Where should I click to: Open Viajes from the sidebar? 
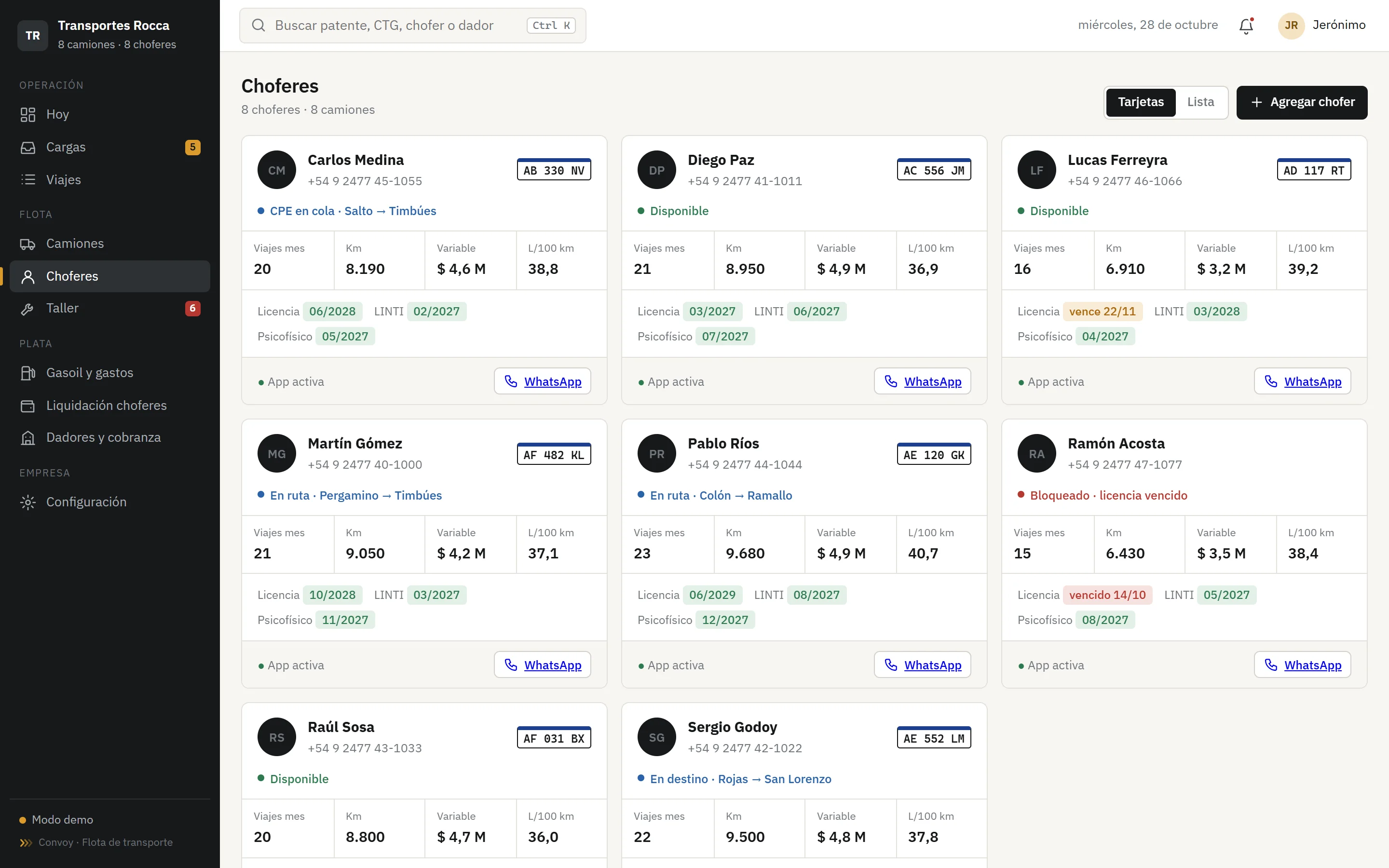pyautogui.click(x=109, y=180)
